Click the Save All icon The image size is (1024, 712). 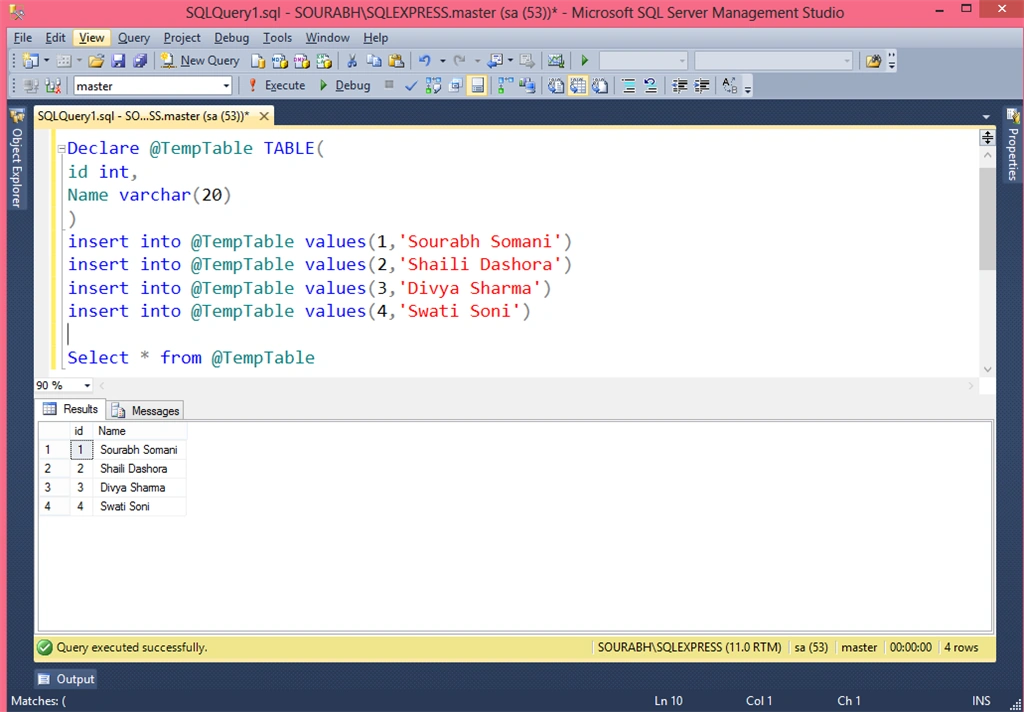140,61
